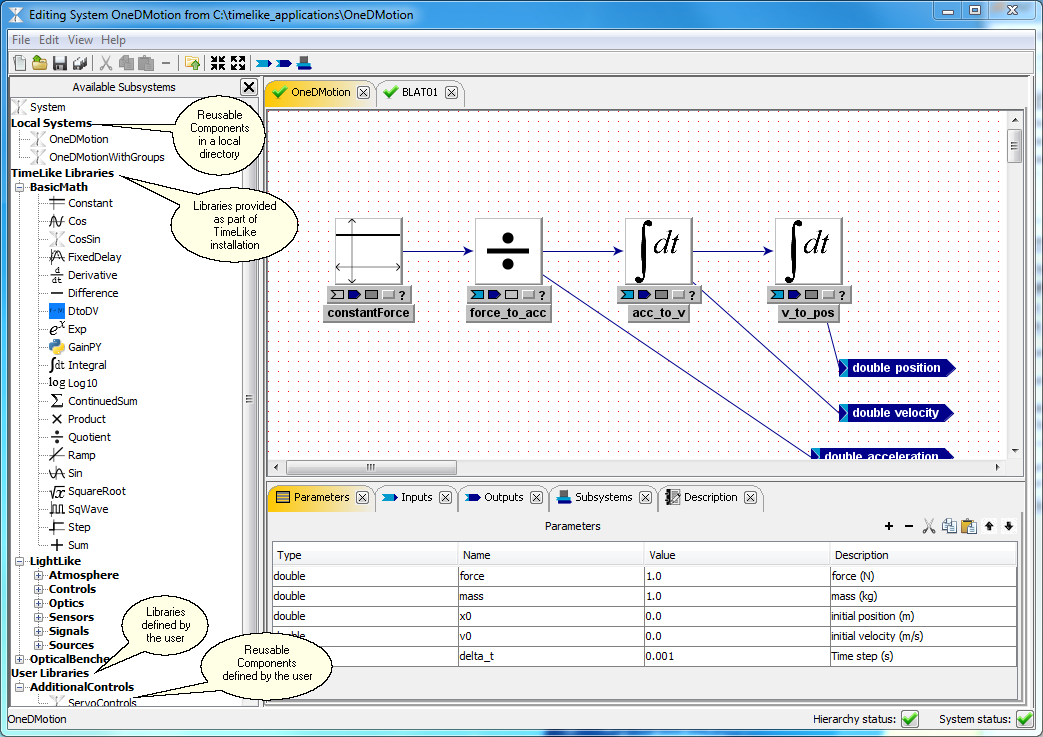This screenshot has width=1043, height=737.
Task: Open the Edit menu
Action: point(49,40)
